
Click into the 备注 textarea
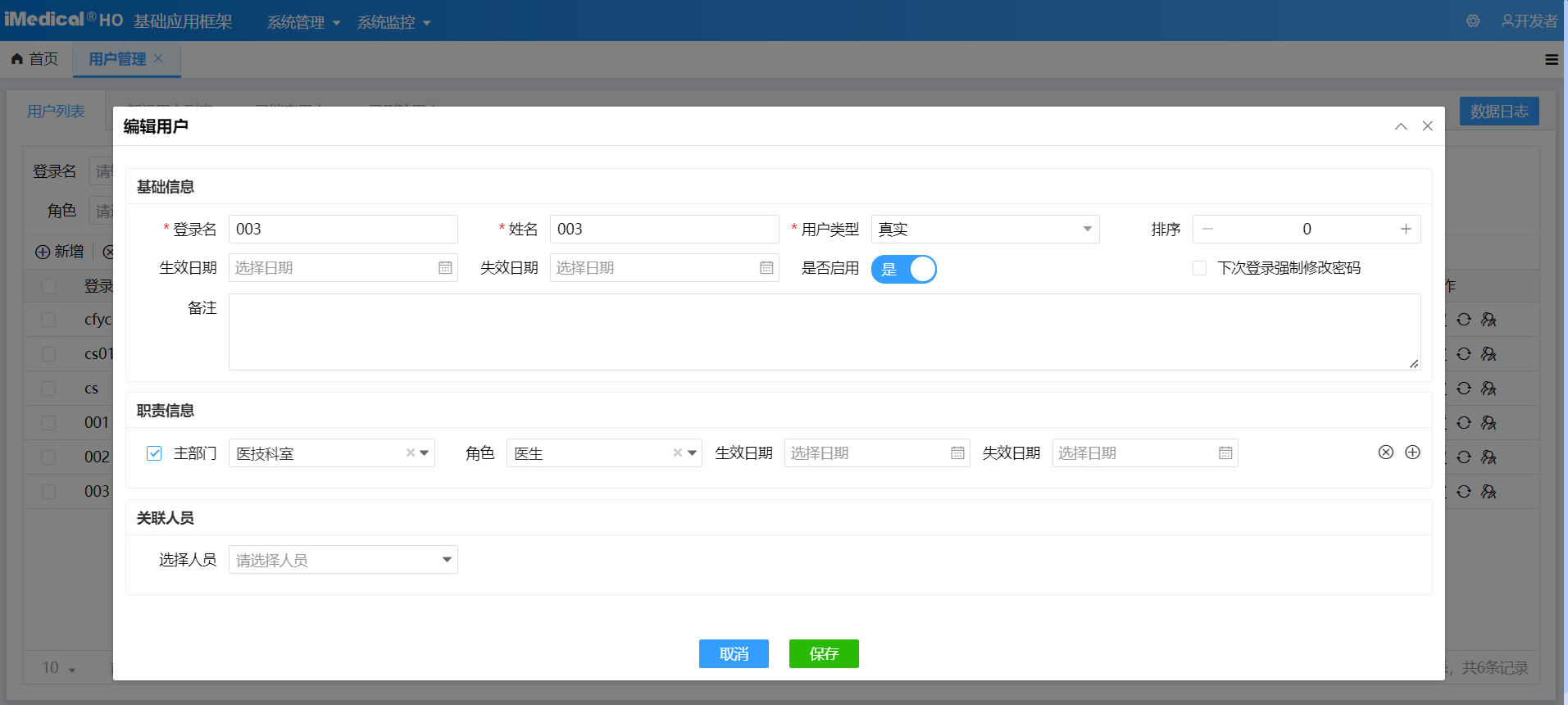coord(825,332)
